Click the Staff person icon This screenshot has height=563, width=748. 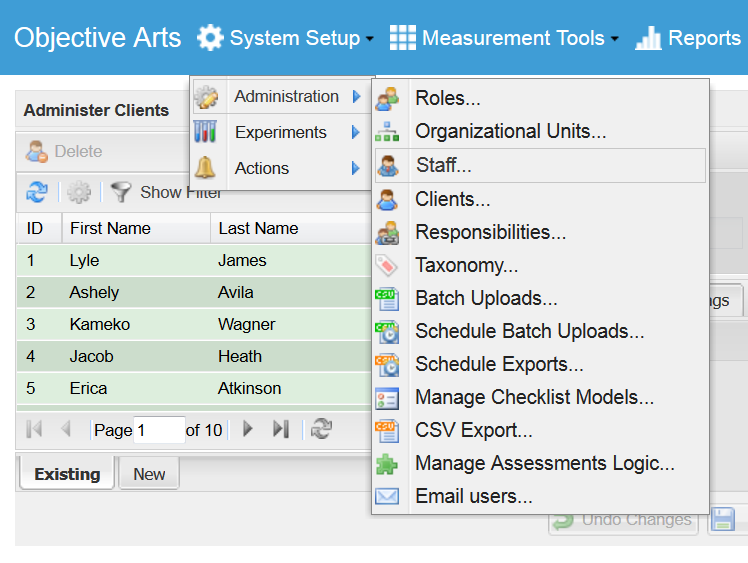tap(387, 166)
